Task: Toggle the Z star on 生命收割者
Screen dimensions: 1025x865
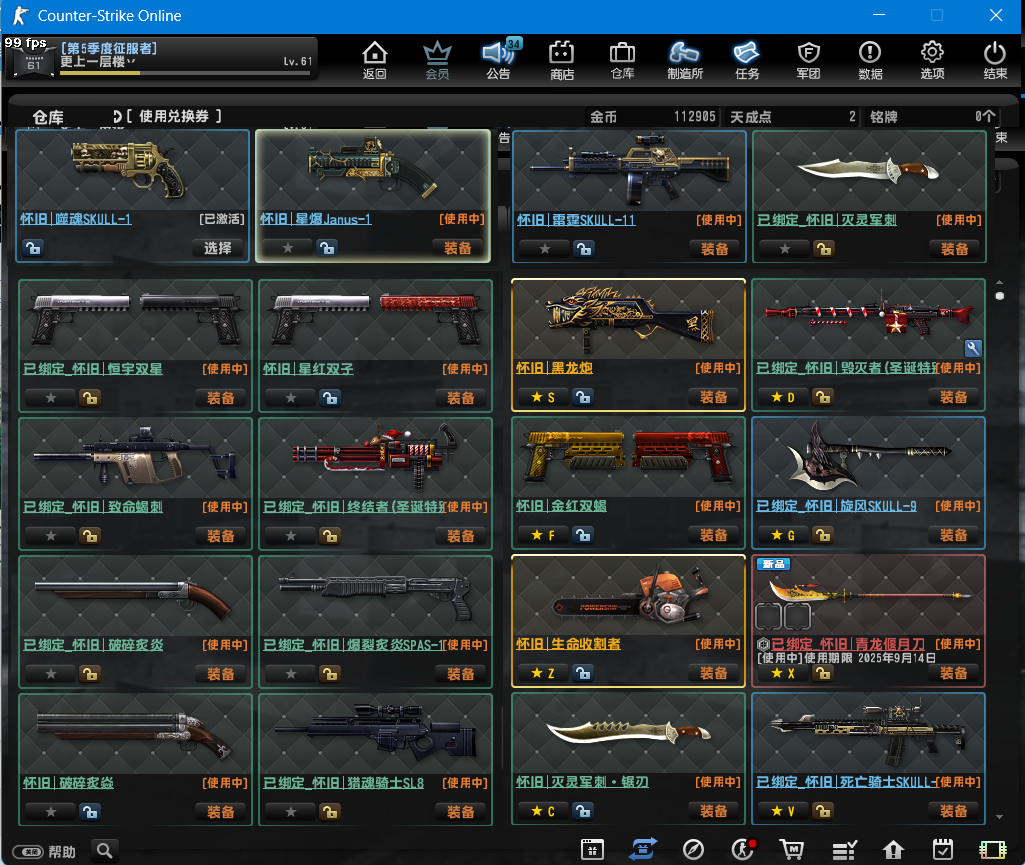Action: point(543,673)
